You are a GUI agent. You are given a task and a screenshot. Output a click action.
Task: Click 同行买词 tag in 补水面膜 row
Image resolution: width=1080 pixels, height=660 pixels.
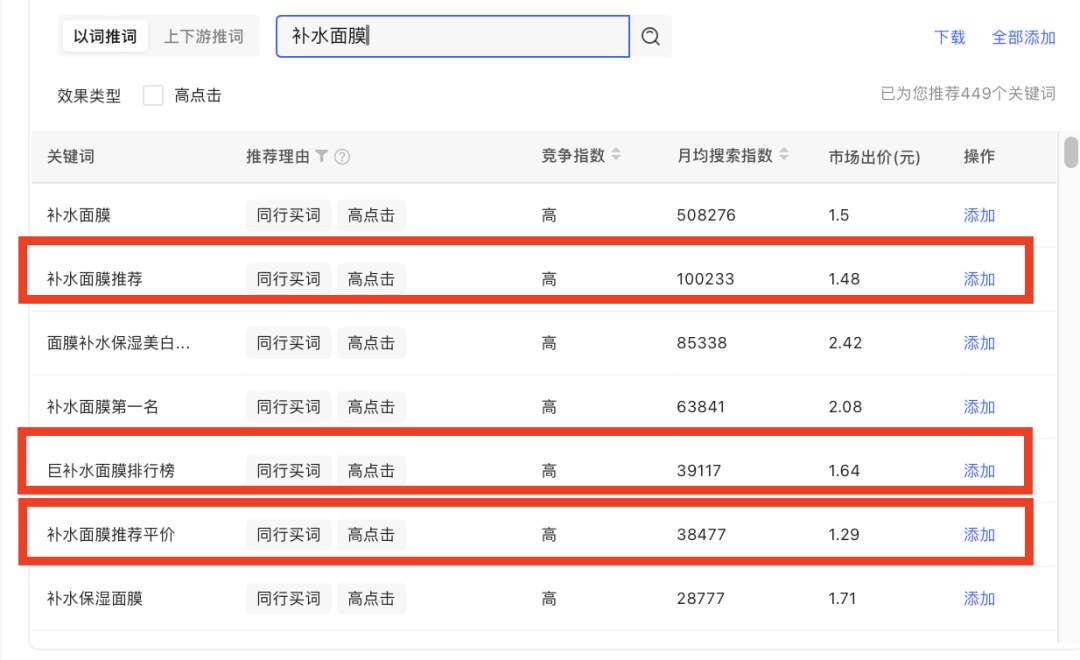pyautogui.click(x=289, y=215)
